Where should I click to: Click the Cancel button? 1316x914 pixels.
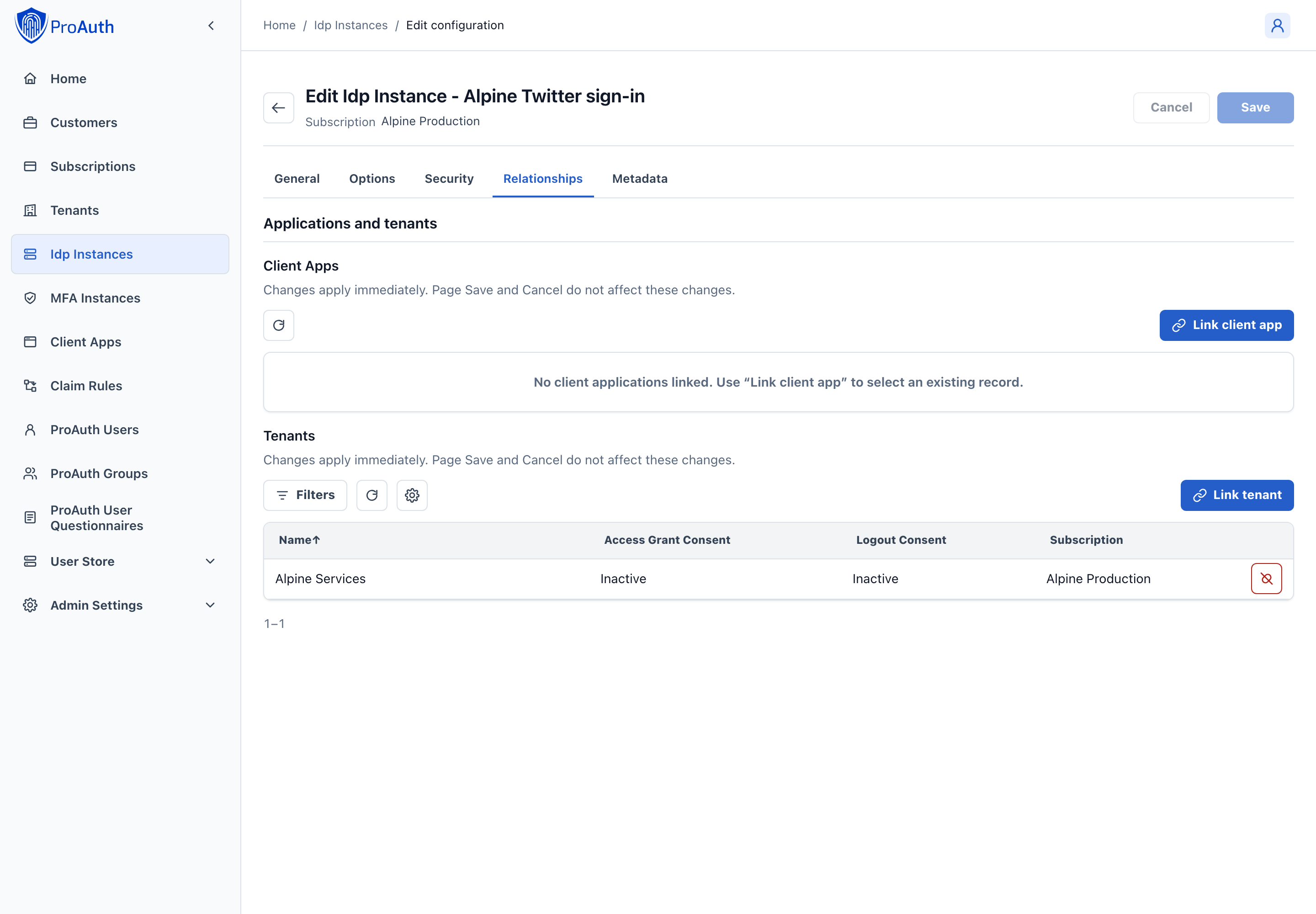1171,108
